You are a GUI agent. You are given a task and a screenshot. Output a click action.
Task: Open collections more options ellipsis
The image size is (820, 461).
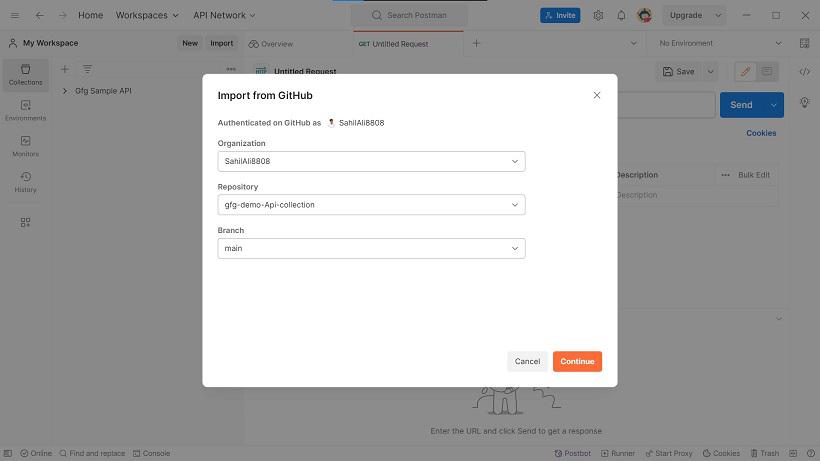pos(231,69)
